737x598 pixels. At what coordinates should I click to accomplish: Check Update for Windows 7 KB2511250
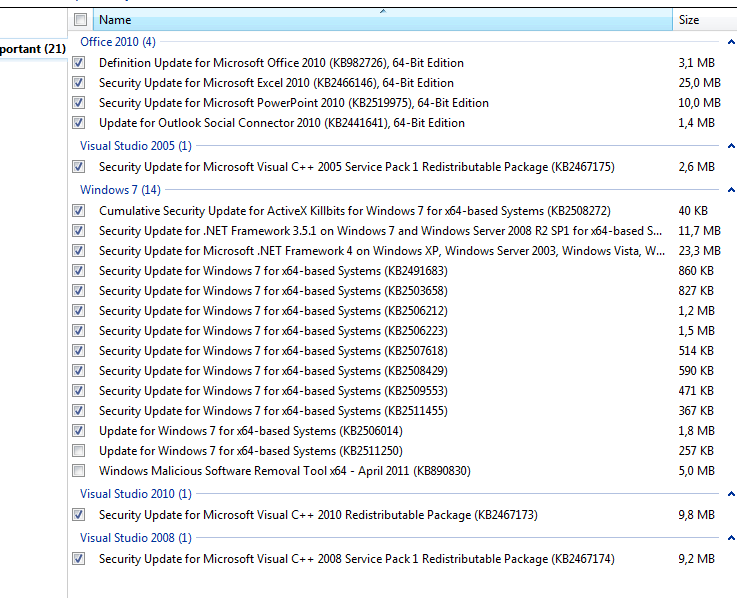click(x=78, y=451)
